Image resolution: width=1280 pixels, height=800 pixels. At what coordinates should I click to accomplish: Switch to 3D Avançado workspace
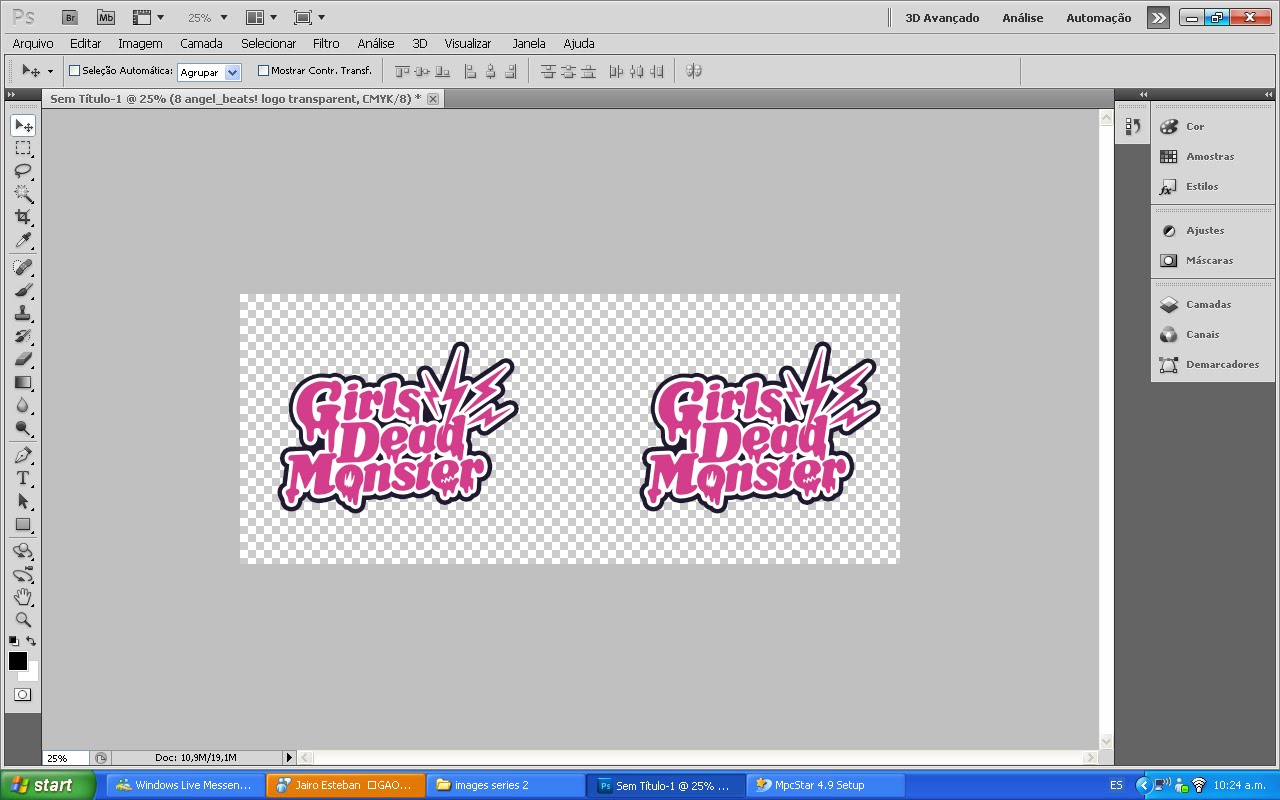(x=942, y=18)
